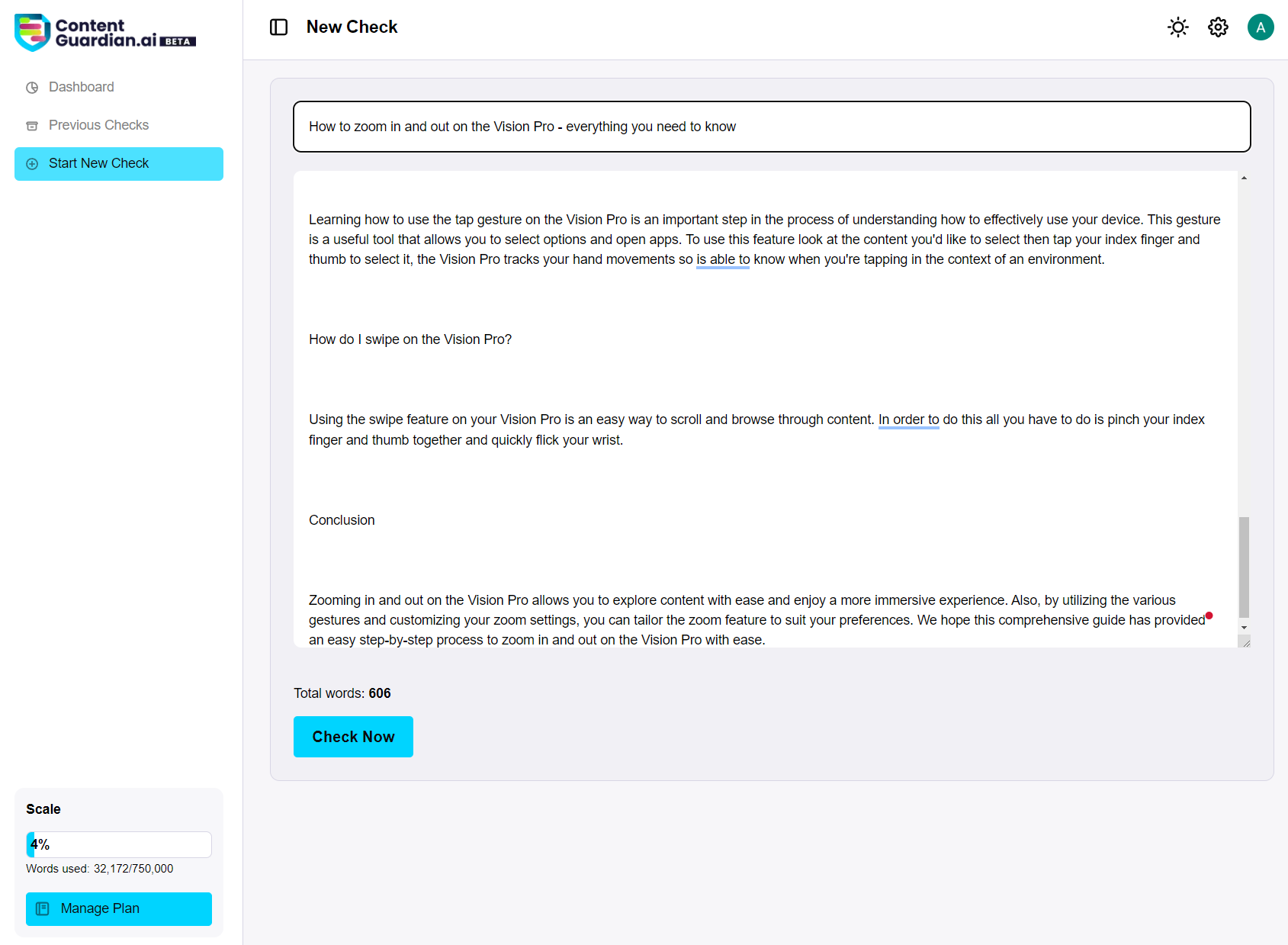Click the scrollbar up arrow

coord(1244,178)
